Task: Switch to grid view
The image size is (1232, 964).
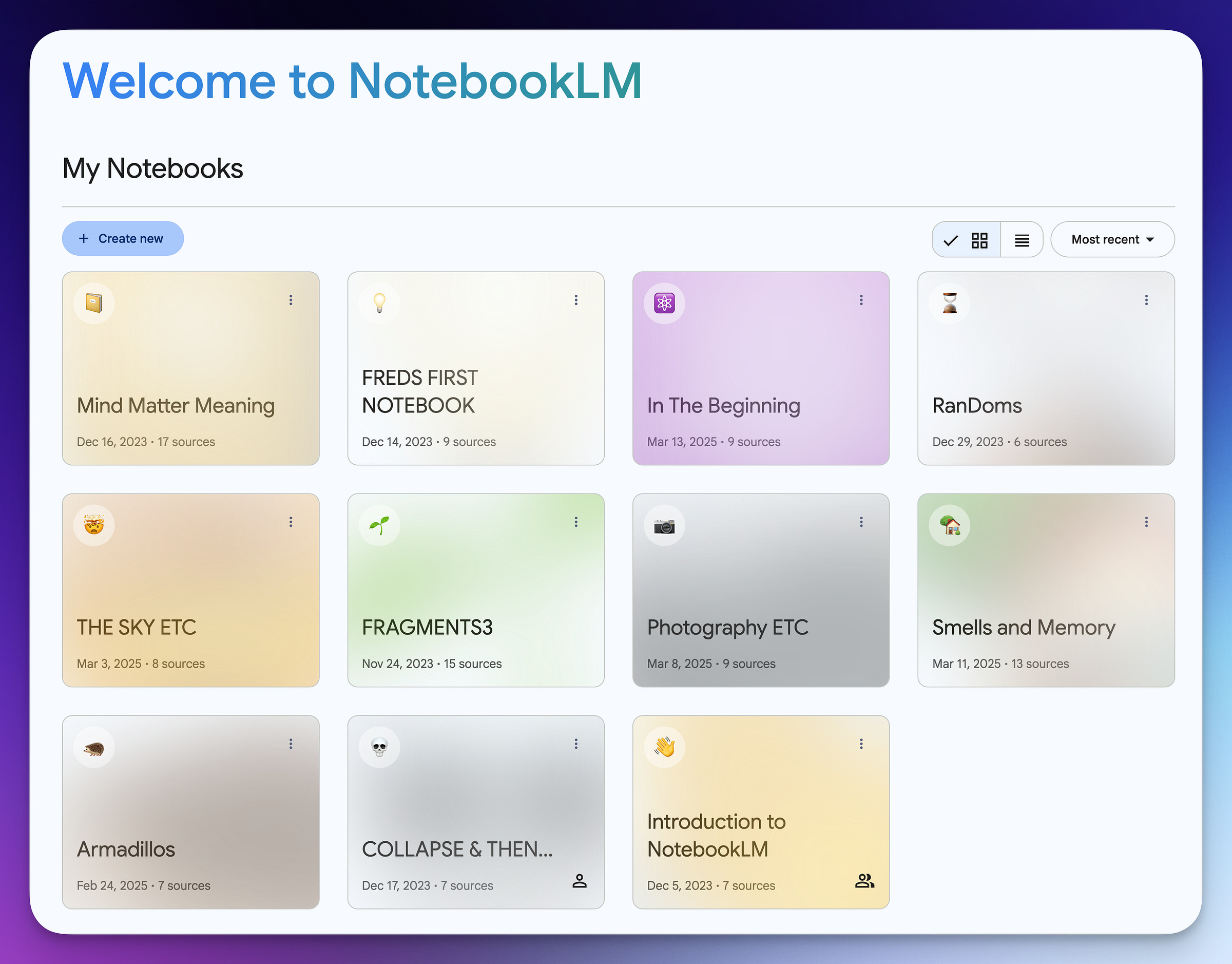Action: coord(967,240)
